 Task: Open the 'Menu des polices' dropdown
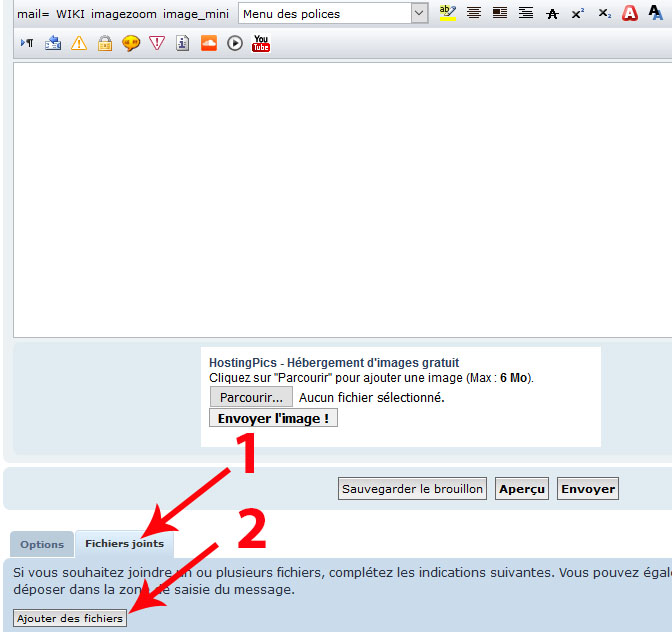[x=334, y=14]
